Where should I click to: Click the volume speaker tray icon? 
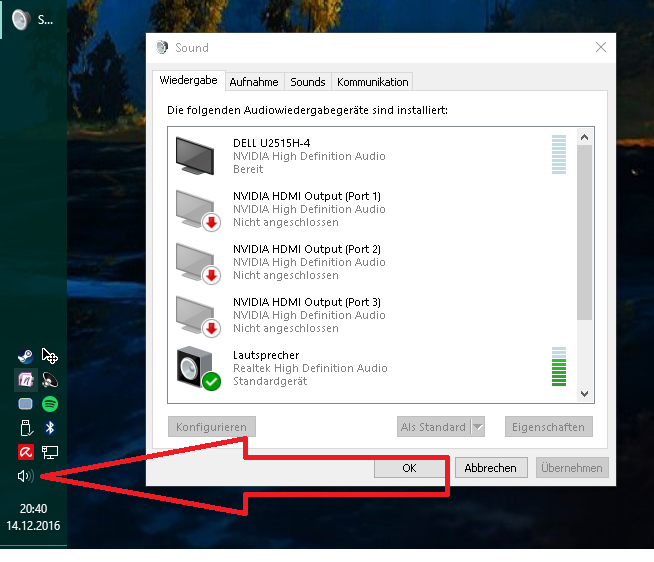(26, 476)
